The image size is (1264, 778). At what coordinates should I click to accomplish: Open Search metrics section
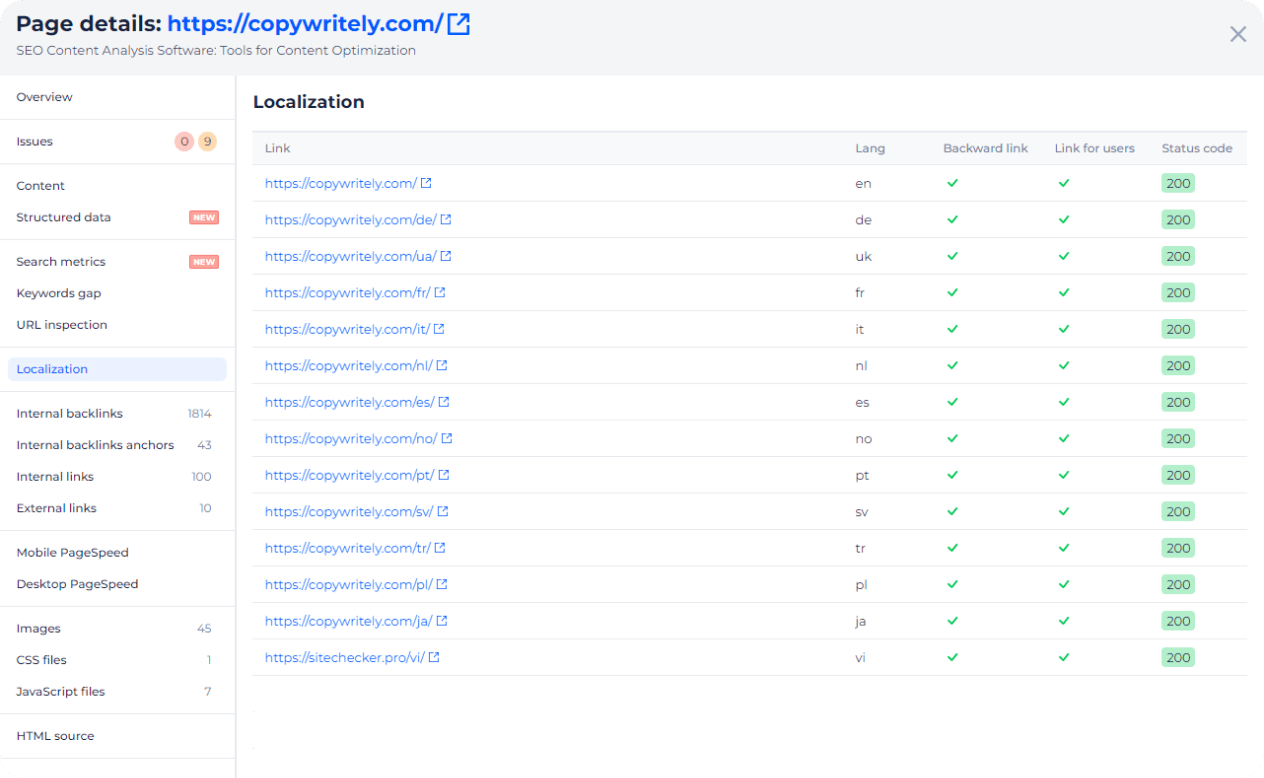point(61,262)
